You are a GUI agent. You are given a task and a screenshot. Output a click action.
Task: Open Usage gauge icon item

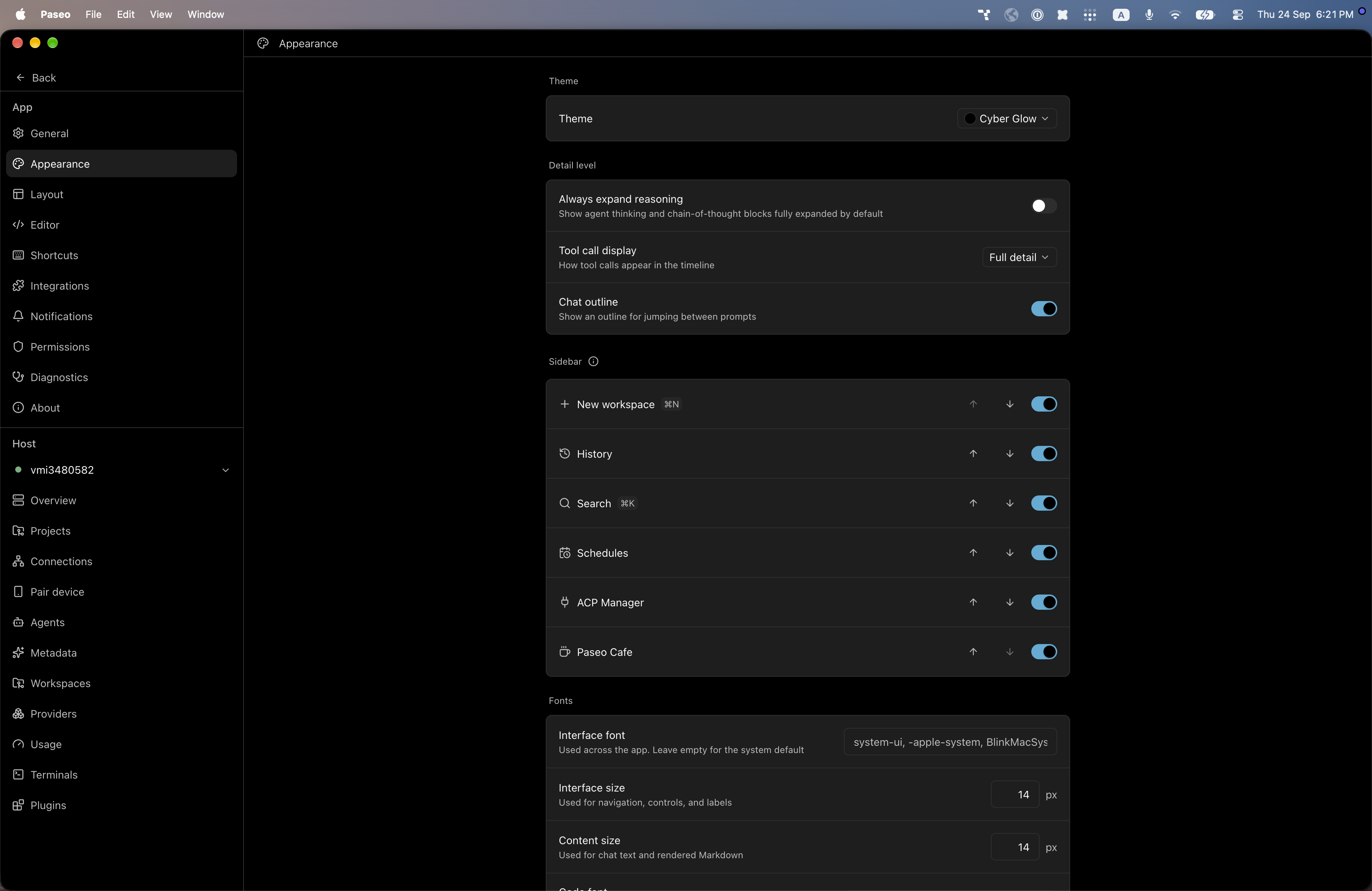click(18, 744)
